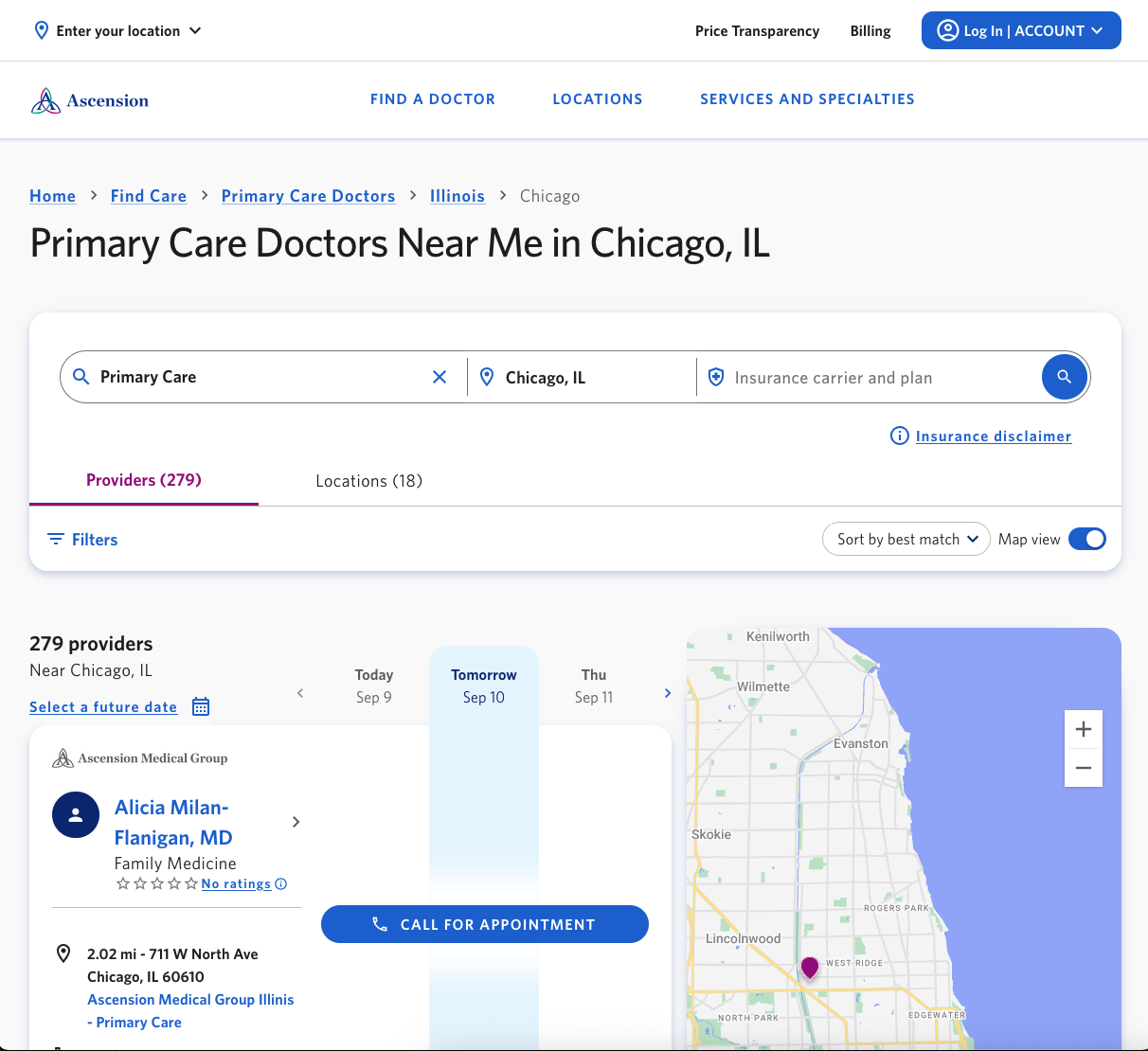Show next appointment dates with right arrow
Image resolution: width=1148 pixels, height=1051 pixels.
tap(668, 693)
